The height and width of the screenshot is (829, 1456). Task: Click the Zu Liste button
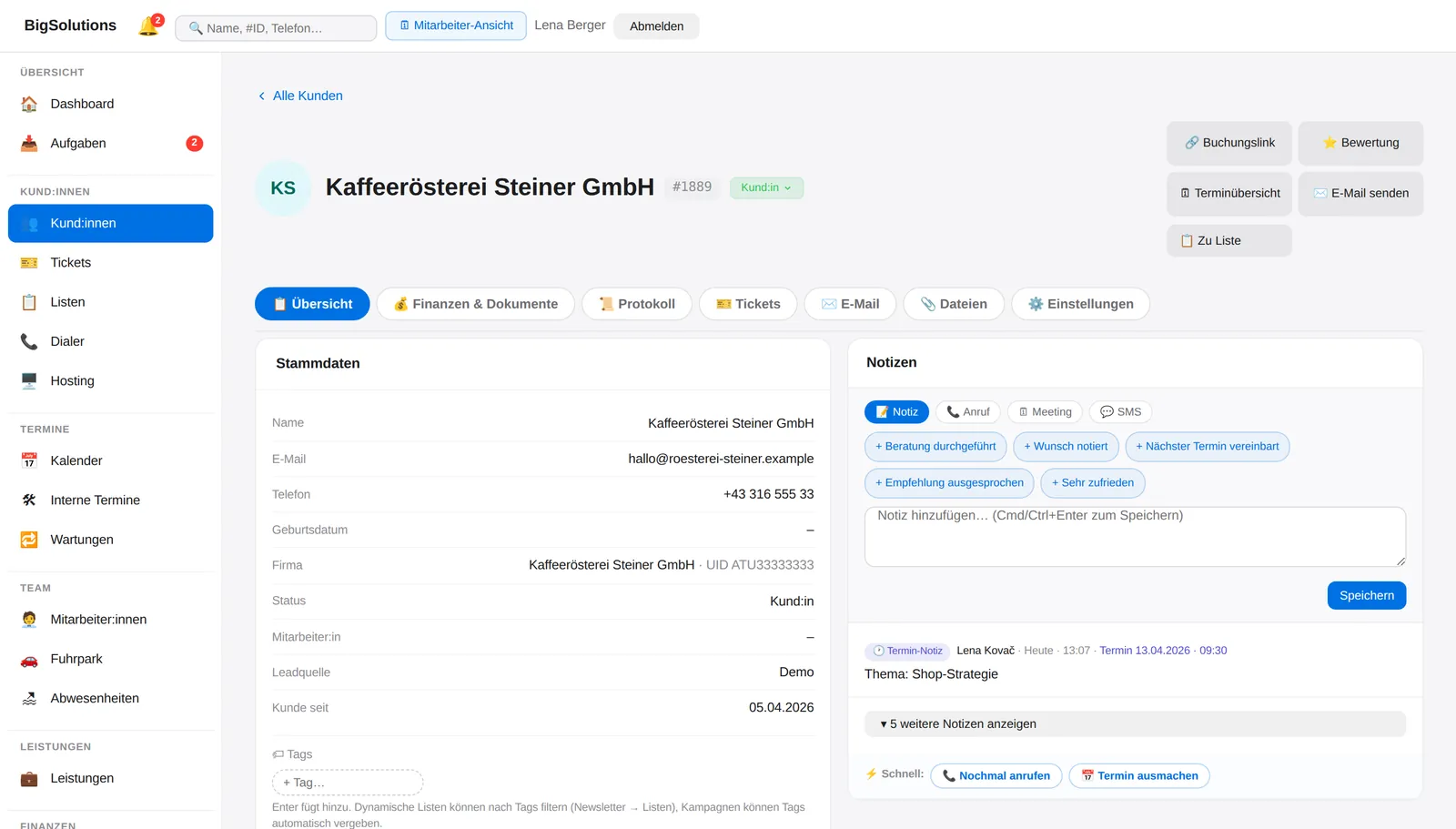point(1229,240)
